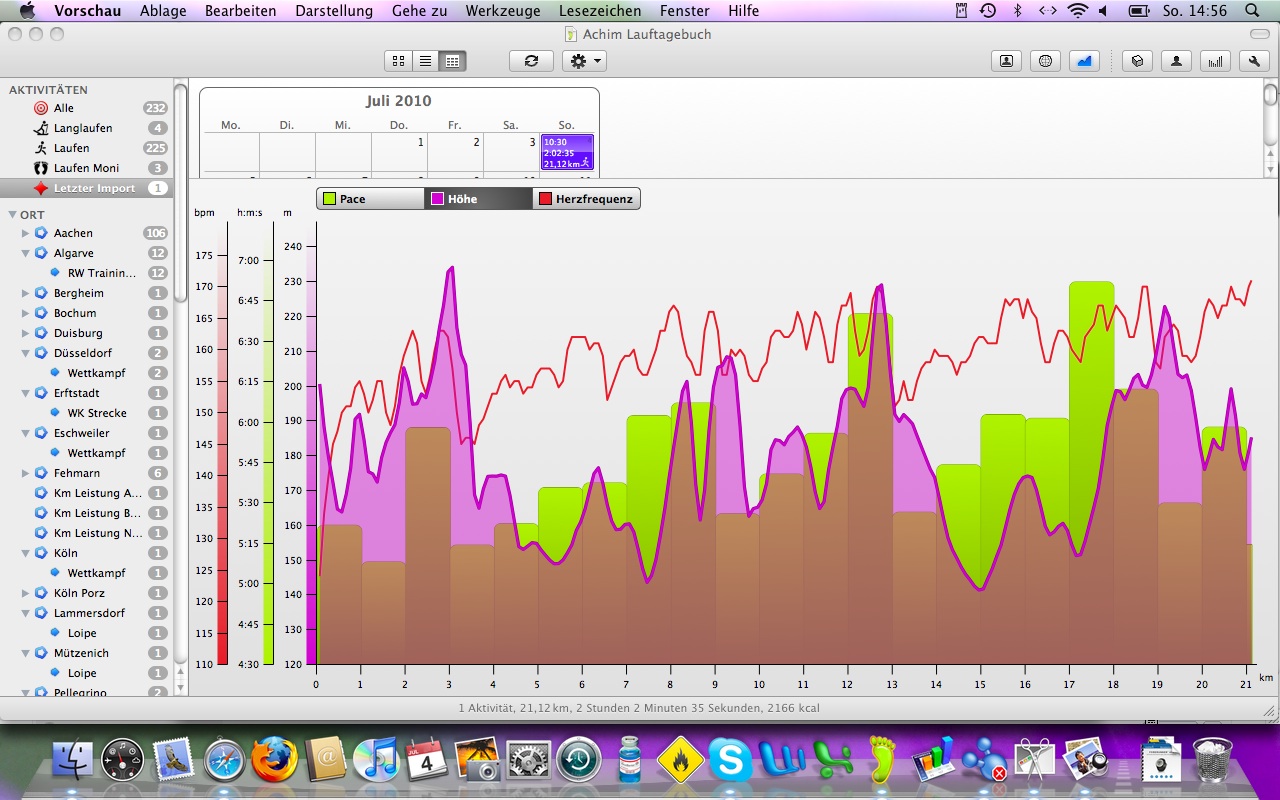Switch to the list view mode
This screenshot has width=1280, height=800.
click(x=425, y=61)
